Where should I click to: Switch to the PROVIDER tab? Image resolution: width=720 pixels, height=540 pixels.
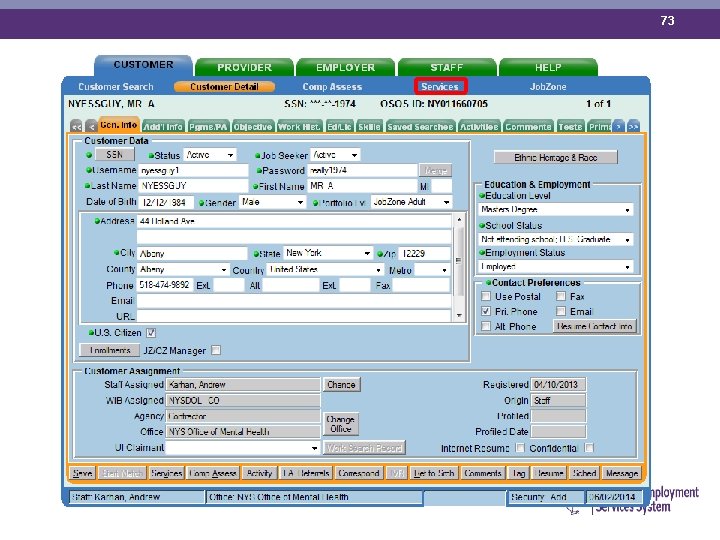pyautogui.click(x=244, y=68)
